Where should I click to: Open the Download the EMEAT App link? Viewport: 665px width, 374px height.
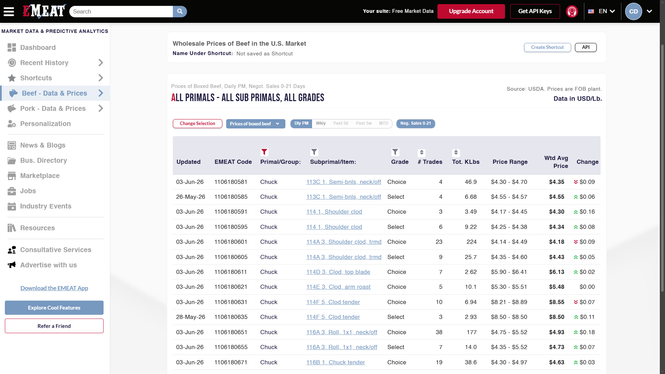click(x=54, y=288)
